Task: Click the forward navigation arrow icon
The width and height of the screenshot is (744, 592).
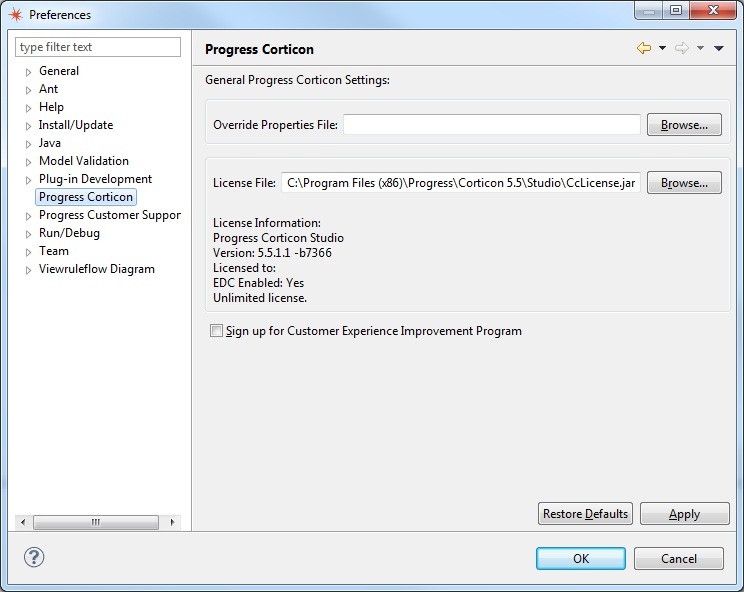Action: (682, 48)
